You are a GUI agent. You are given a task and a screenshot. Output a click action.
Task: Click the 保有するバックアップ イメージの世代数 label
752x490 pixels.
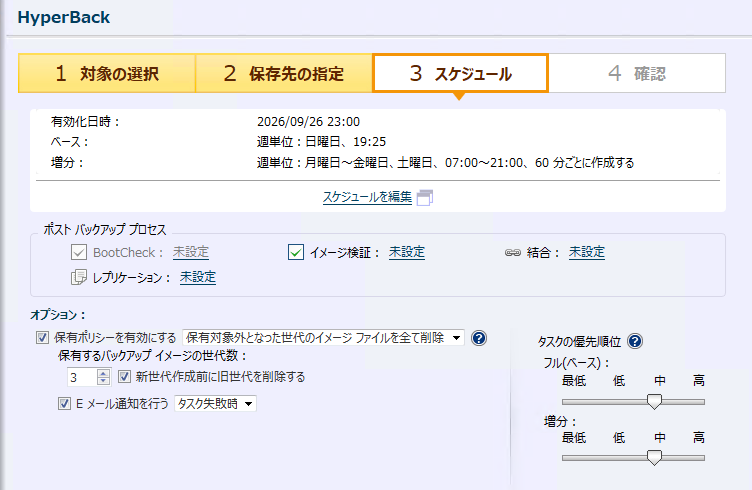(x=152, y=356)
